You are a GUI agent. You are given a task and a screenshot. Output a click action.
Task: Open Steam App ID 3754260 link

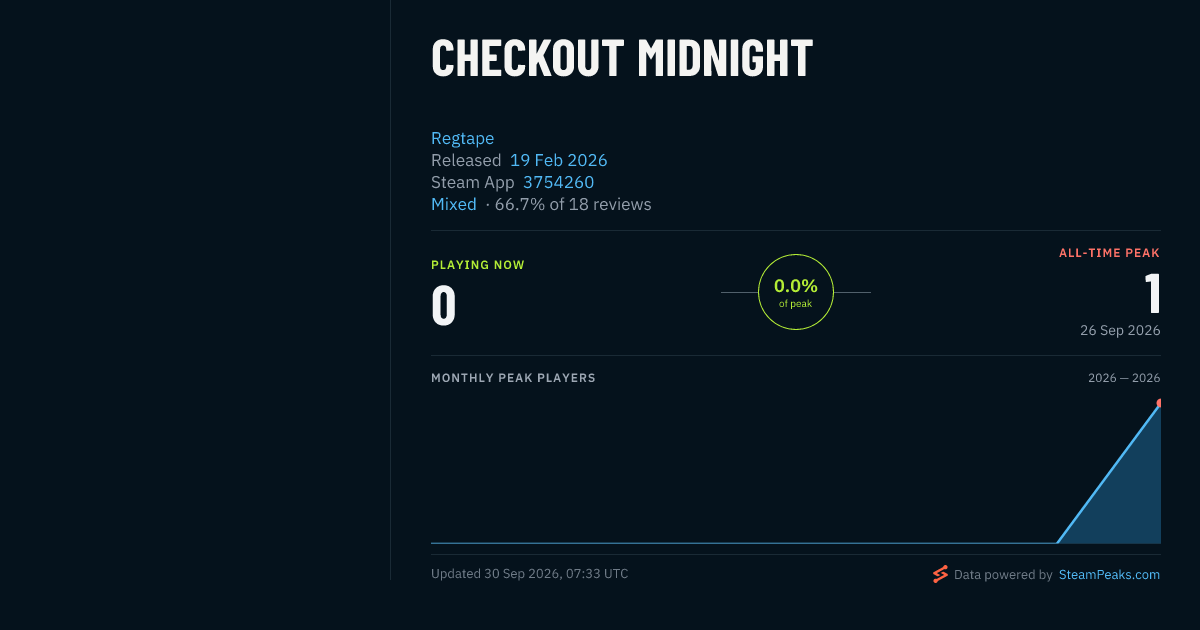point(558,182)
